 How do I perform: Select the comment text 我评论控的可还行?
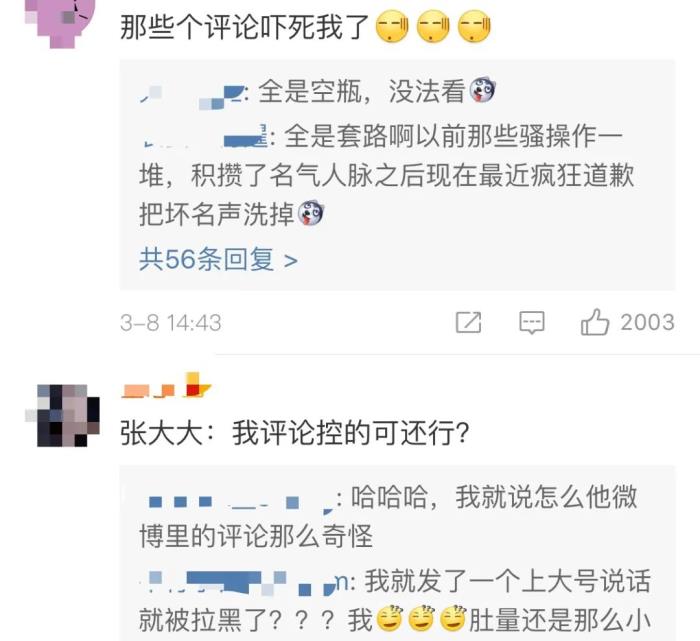[x=351, y=433]
